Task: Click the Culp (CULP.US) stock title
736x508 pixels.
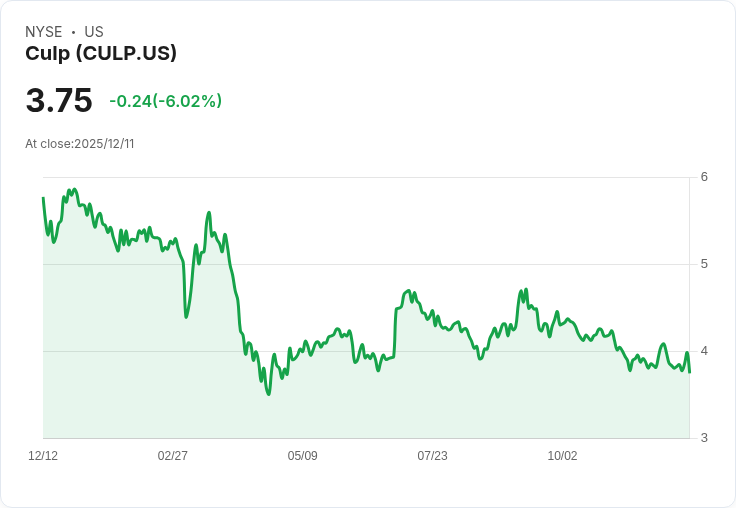Action: pos(101,54)
